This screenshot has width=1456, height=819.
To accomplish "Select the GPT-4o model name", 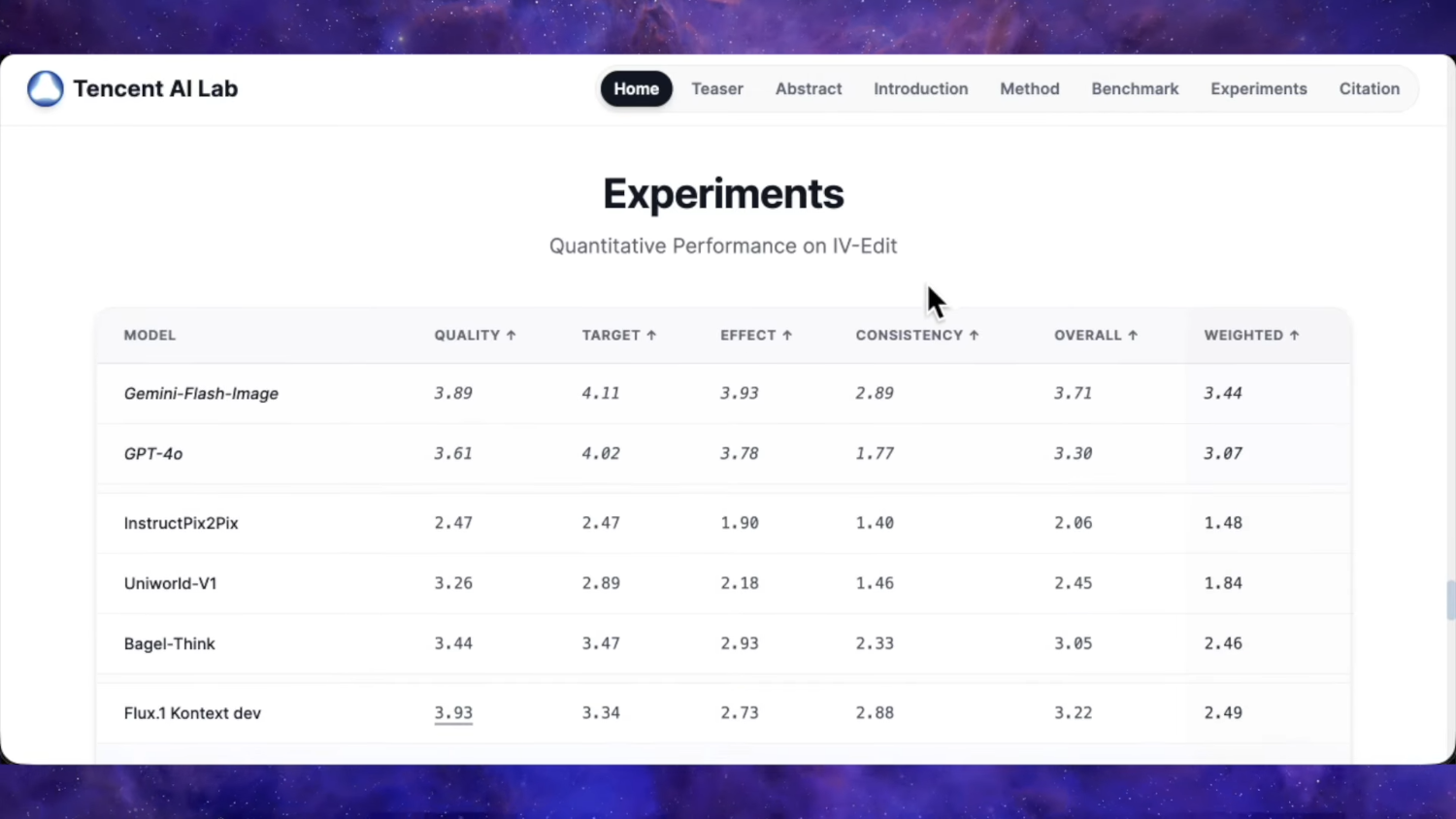I will (153, 453).
